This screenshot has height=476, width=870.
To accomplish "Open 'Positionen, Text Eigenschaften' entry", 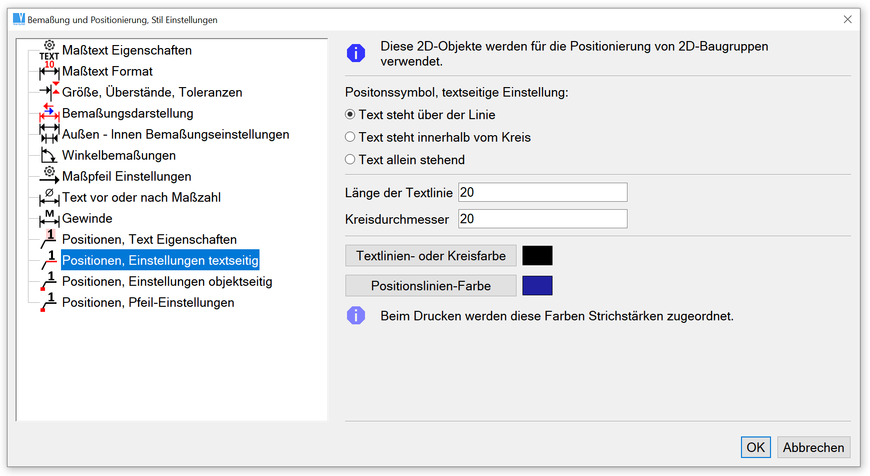I will click(149, 239).
